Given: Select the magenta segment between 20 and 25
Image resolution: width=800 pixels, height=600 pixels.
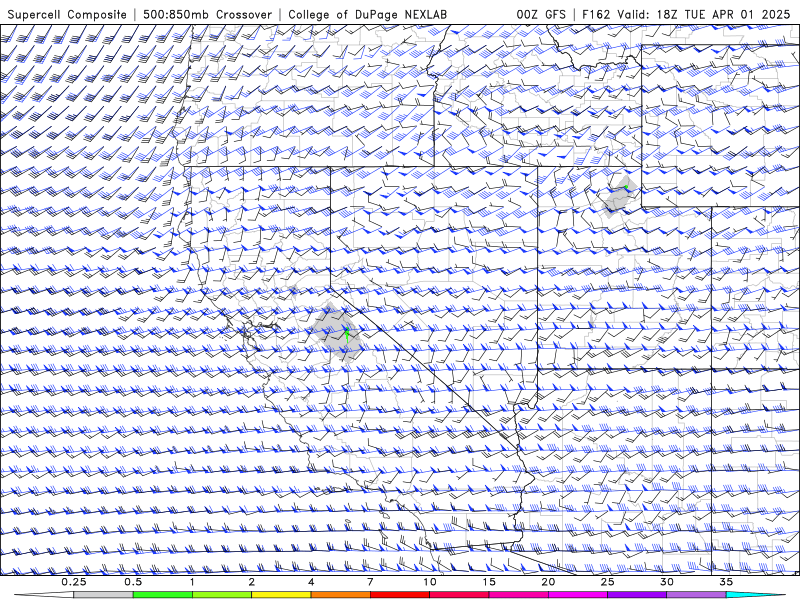Looking at the screenshot, I should [x=578, y=595].
